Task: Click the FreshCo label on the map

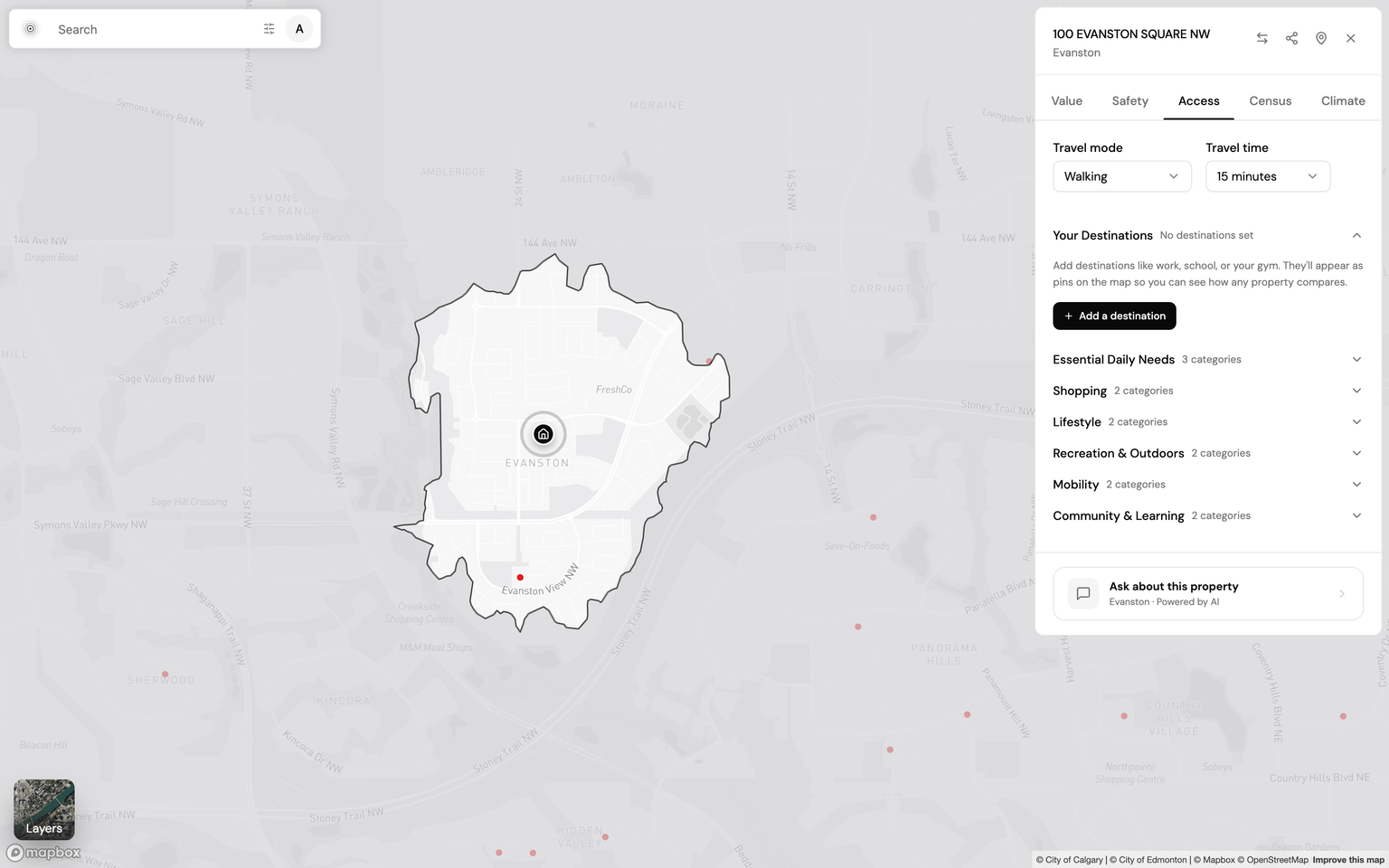Action: click(x=614, y=390)
